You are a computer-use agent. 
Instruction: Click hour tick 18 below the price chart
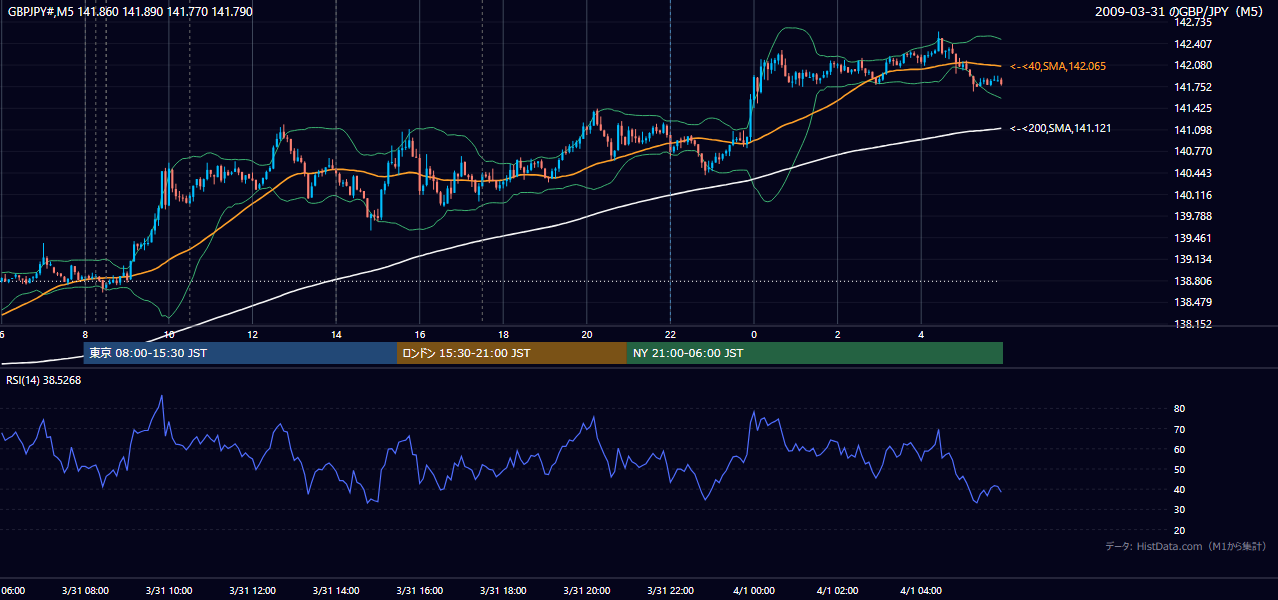[503, 335]
